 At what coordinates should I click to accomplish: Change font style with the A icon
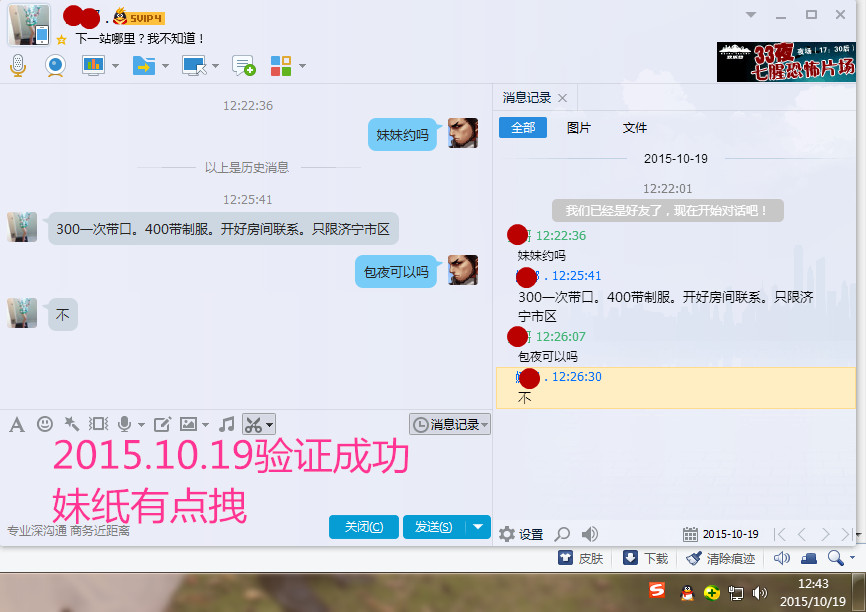(16, 424)
